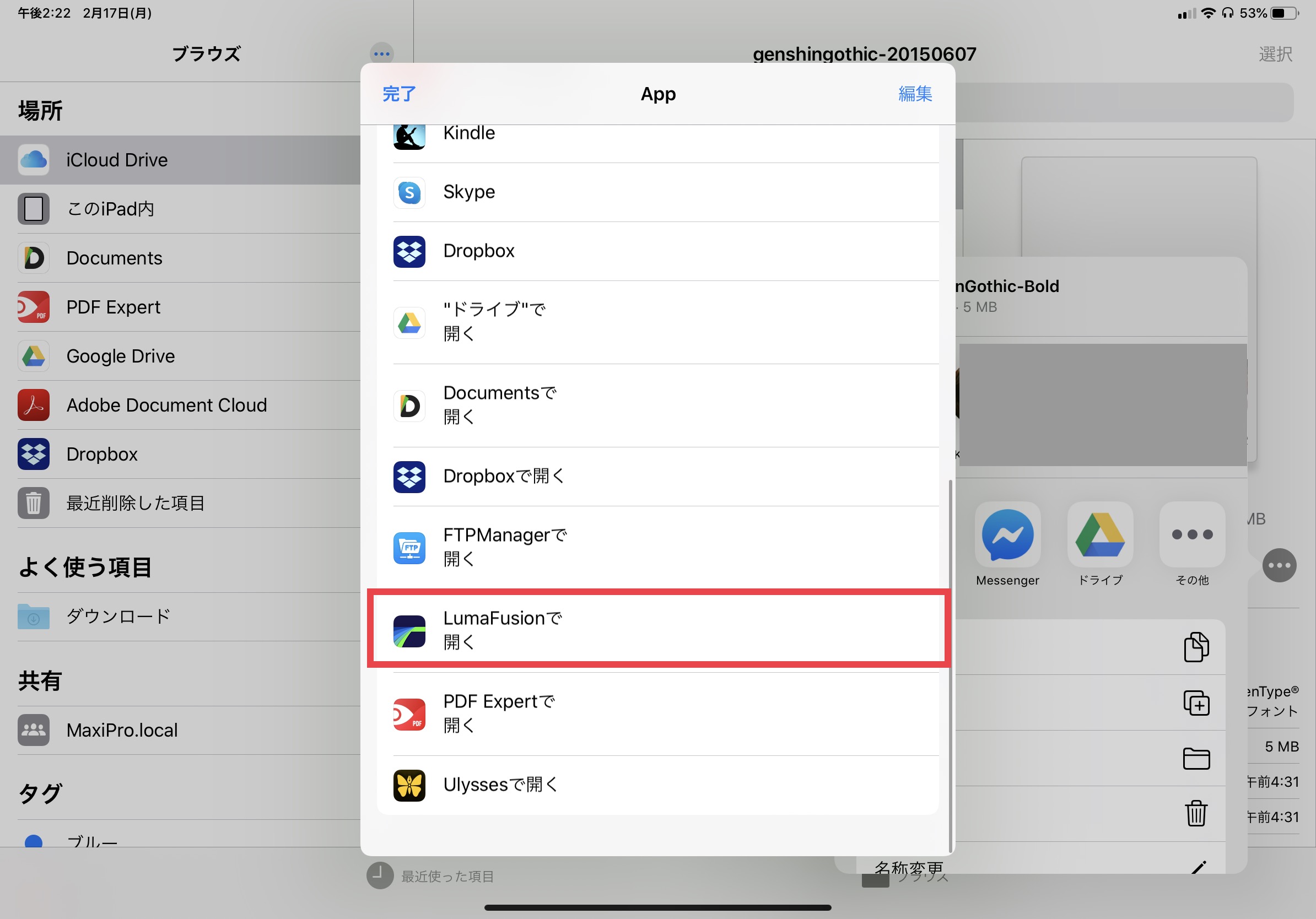Choose PDF Expertで開く entry

point(657,713)
